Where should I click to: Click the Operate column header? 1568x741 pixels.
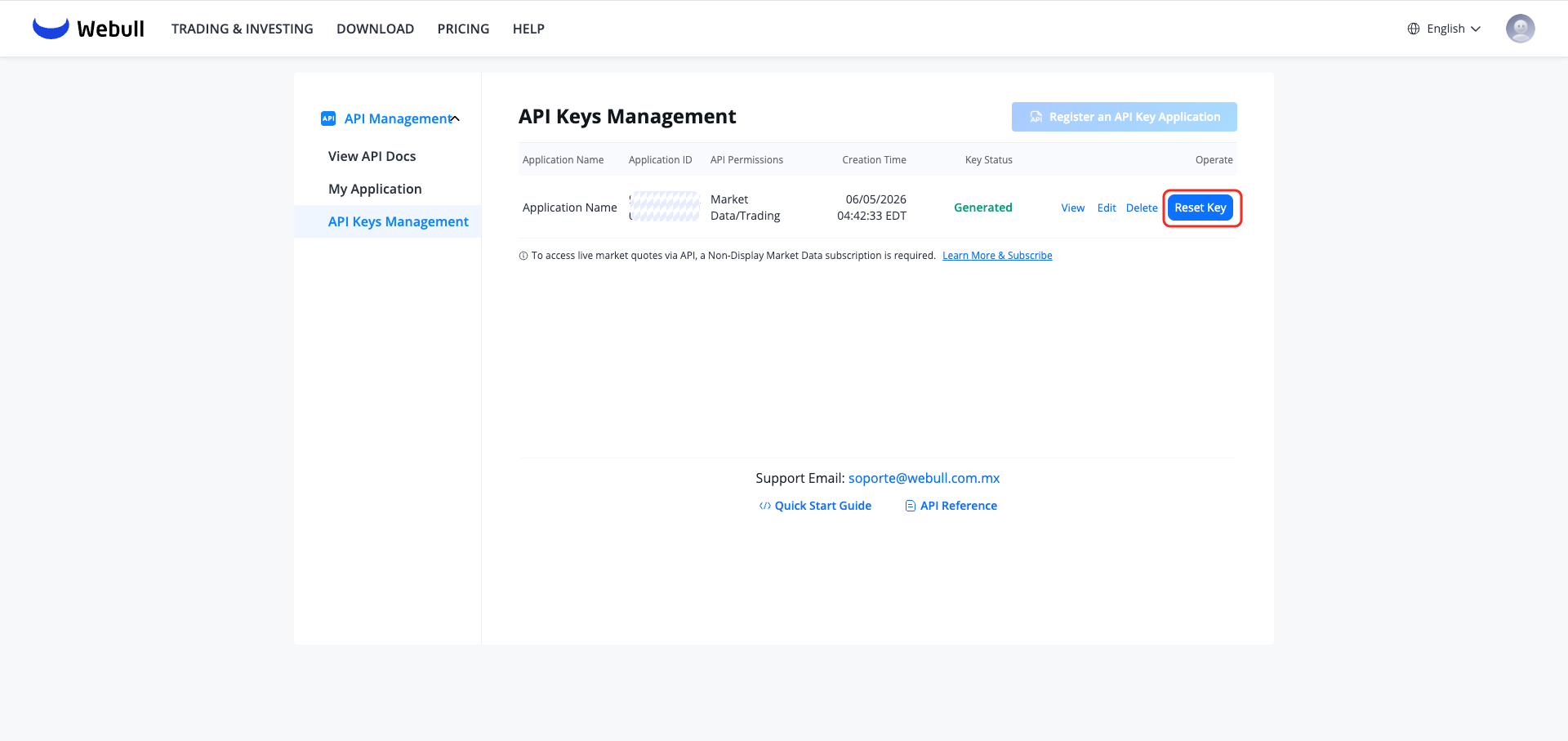(x=1214, y=160)
